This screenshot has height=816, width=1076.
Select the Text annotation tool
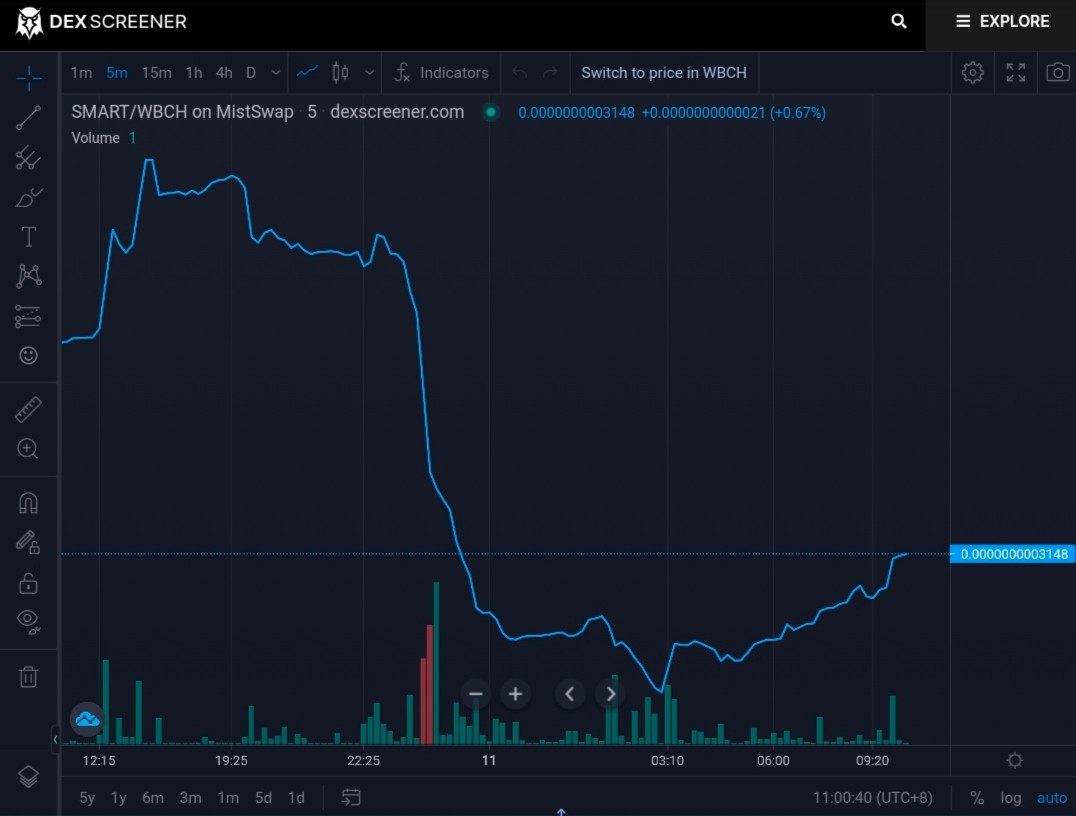point(28,237)
